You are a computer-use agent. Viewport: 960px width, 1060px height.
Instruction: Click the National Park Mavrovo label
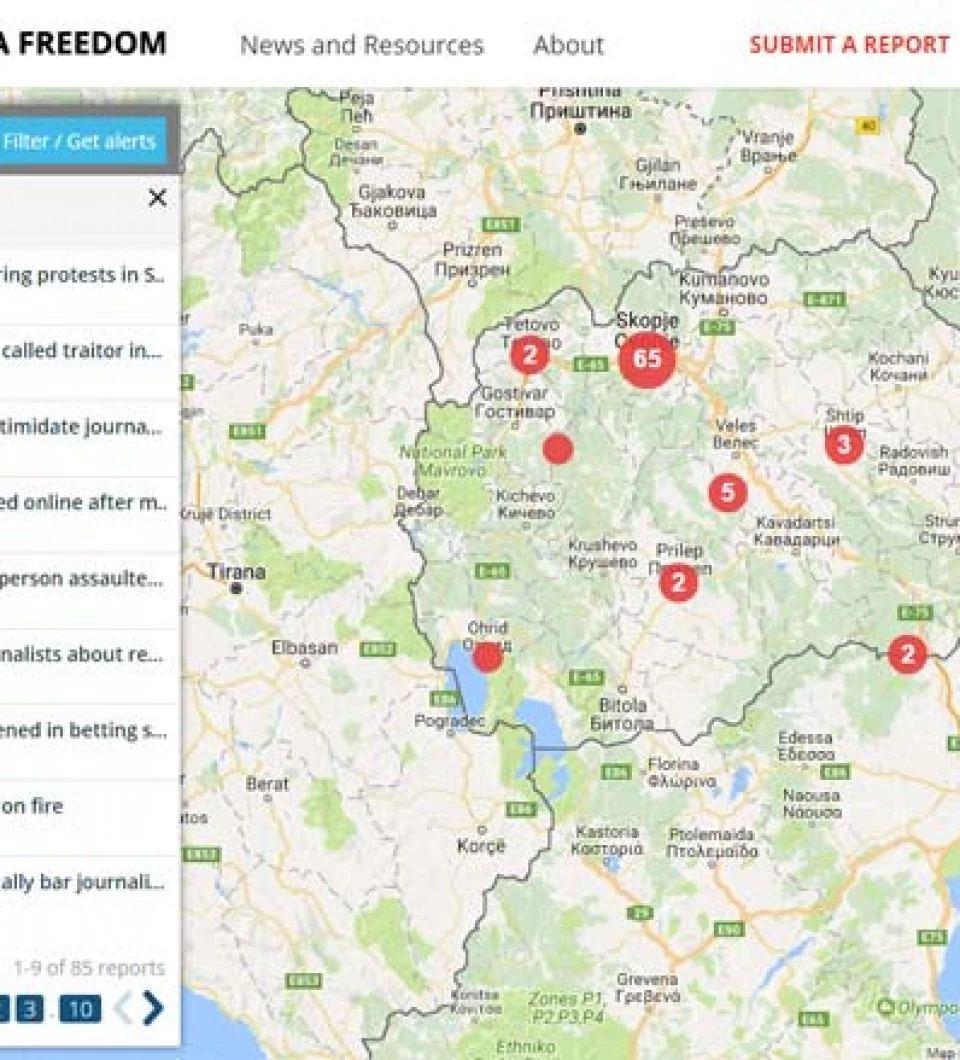(452, 461)
